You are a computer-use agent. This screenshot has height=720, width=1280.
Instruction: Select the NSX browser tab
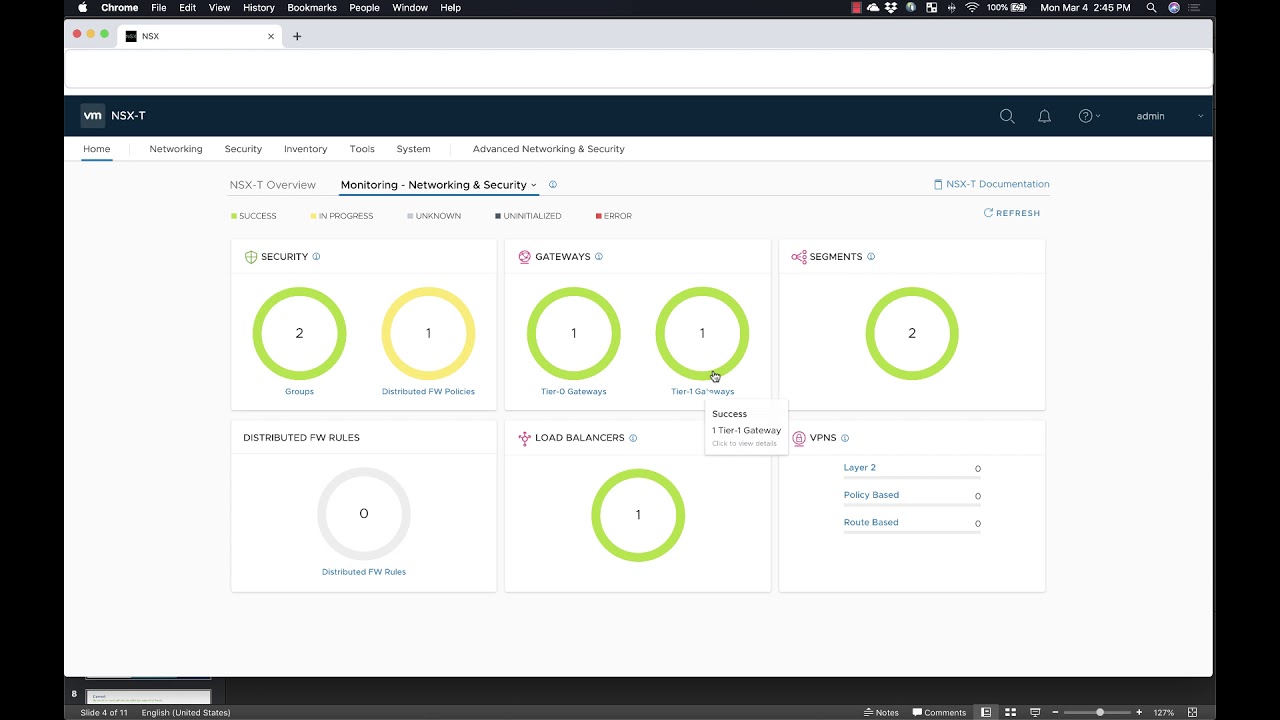[200, 36]
